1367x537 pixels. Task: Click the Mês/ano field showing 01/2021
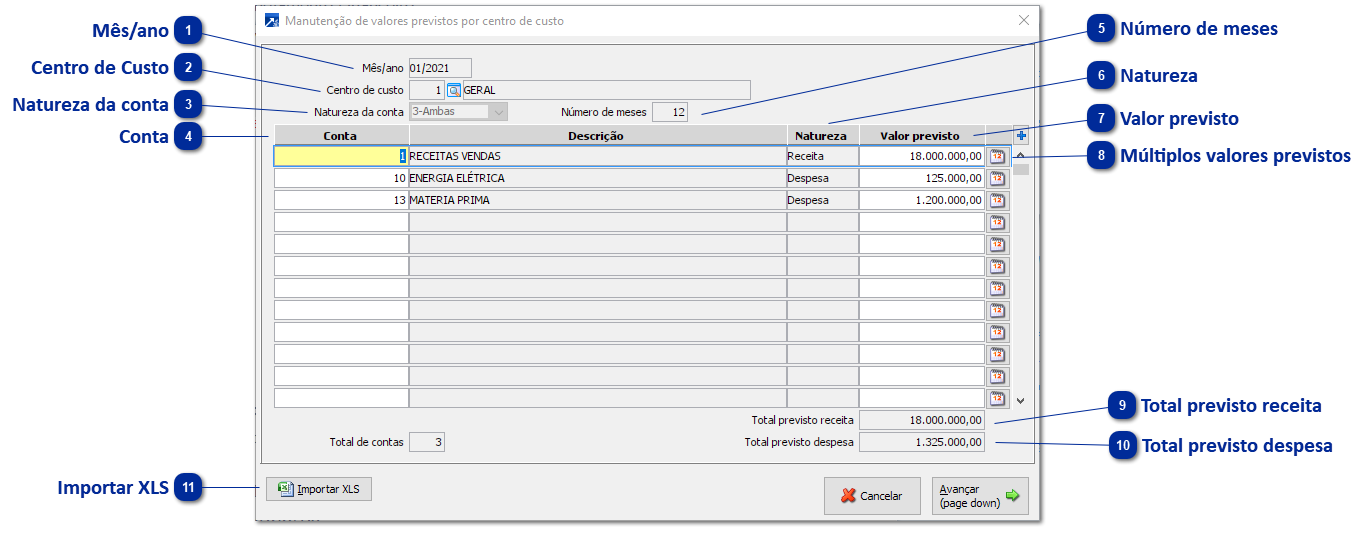click(x=440, y=68)
